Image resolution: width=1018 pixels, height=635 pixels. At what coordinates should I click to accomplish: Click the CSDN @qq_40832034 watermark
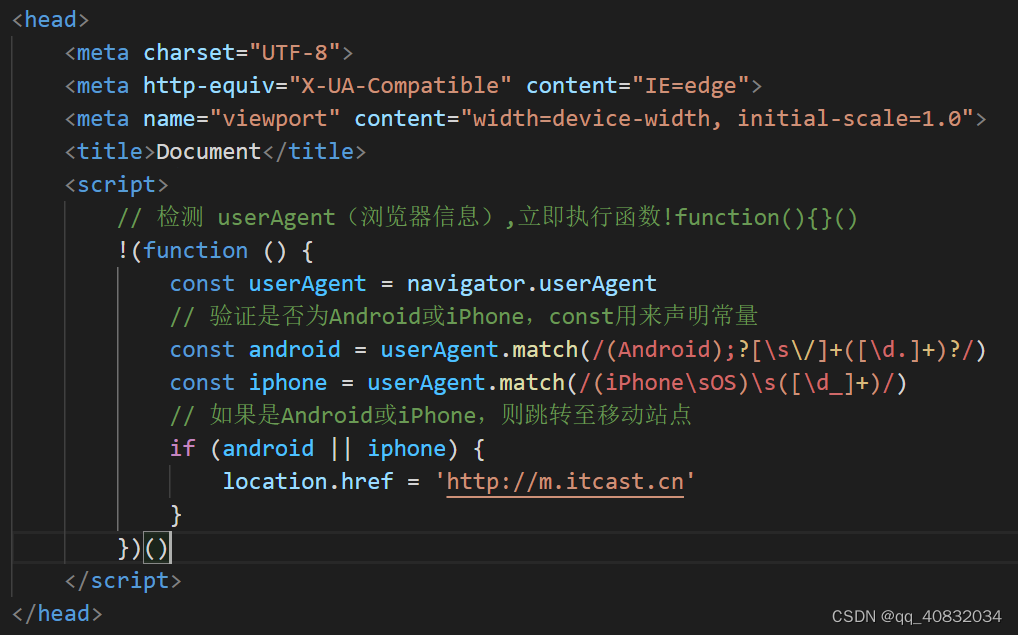[916, 616]
